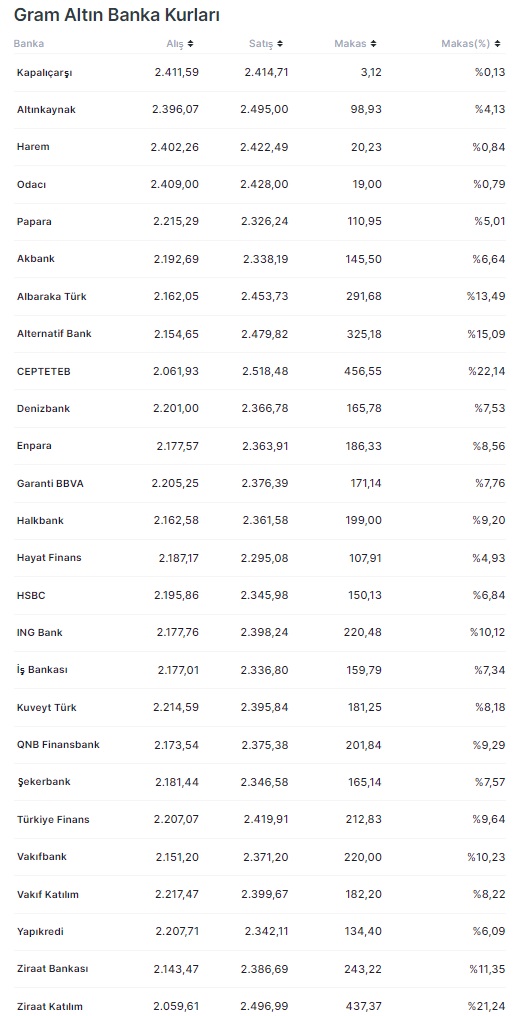Sort by Satış column arrow icon
Screen dimensions: 517x1016
pos(280,44)
